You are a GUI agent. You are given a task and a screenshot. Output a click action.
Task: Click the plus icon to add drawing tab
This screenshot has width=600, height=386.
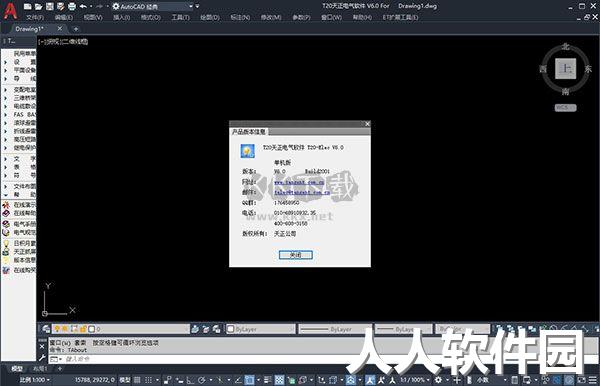coord(76,29)
